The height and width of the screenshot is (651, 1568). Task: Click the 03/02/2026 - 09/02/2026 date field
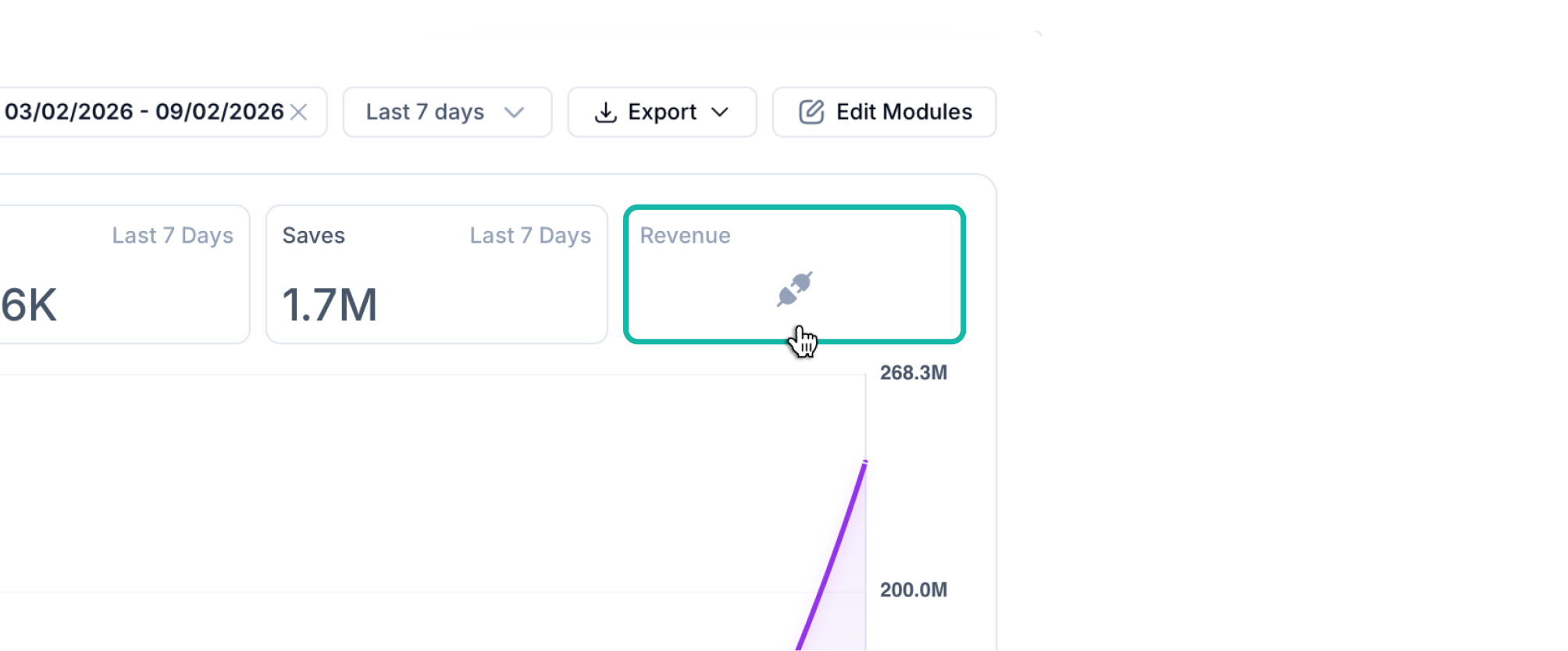[x=144, y=112]
